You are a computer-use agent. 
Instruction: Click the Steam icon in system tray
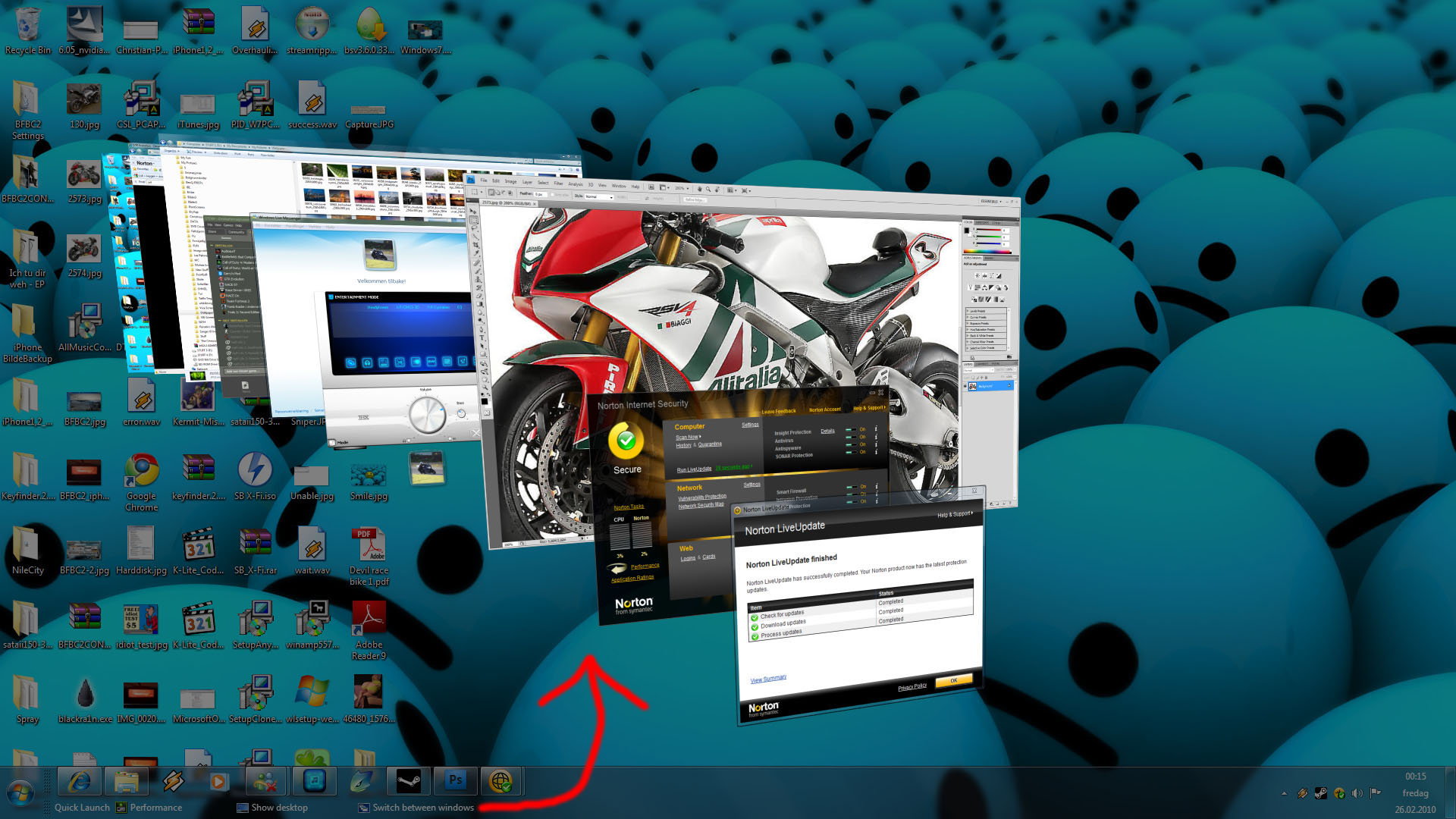coord(1321,793)
